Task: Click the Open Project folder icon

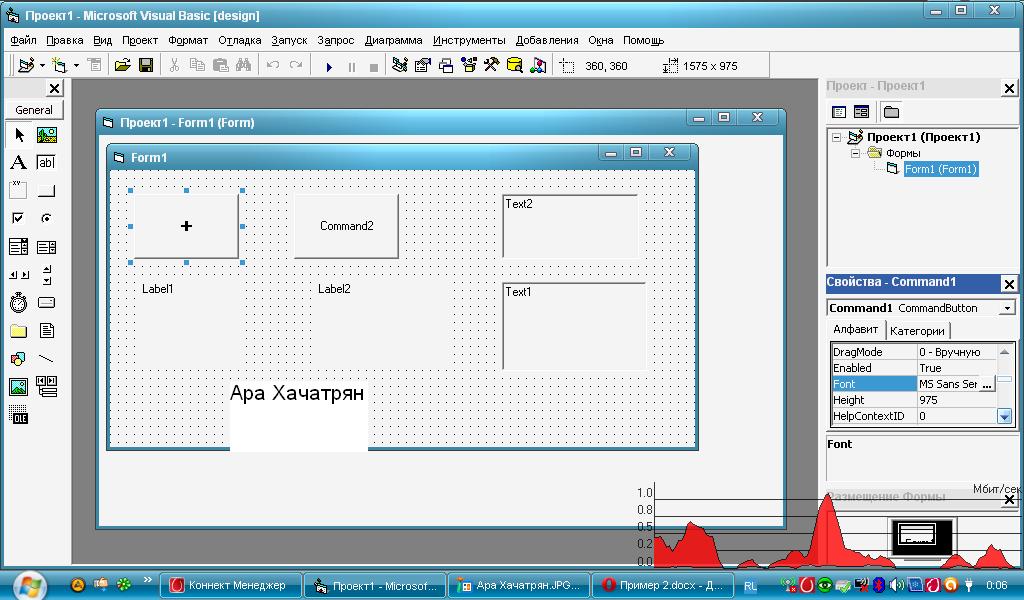Action: tap(122, 65)
